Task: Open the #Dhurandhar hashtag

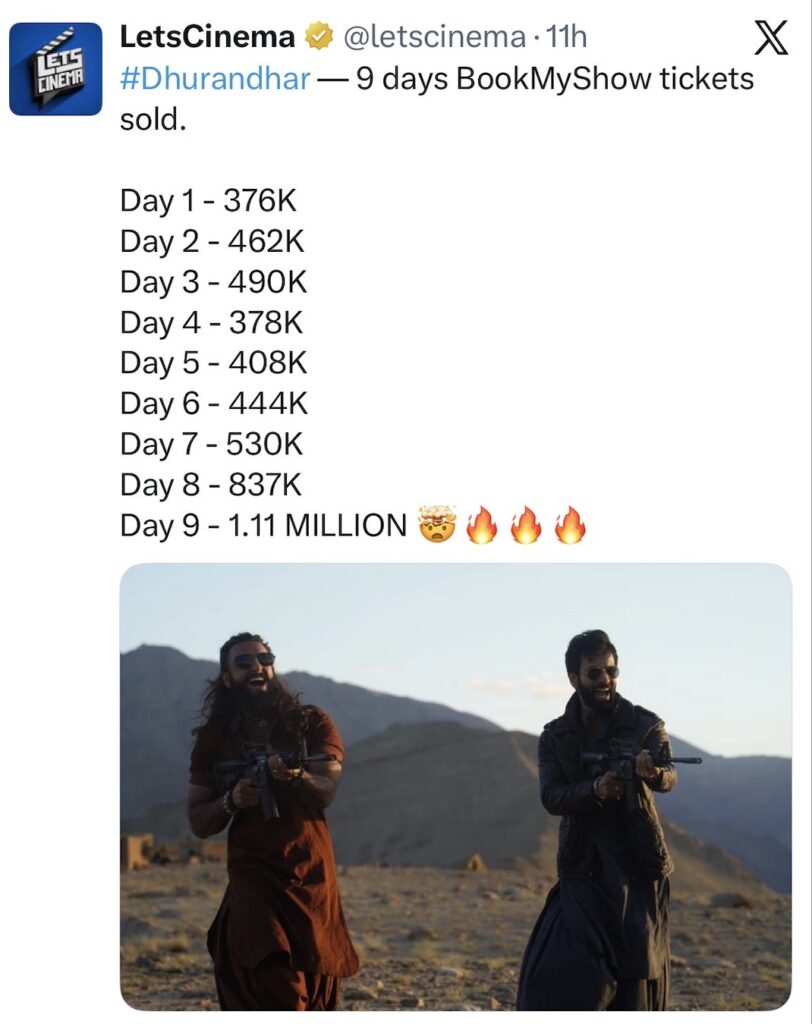Action: click(214, 79)
